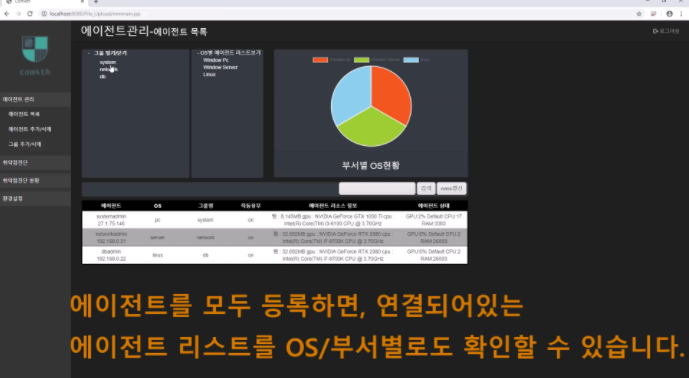Select the db group in tree
This screenshot has height=378, width=689.
point(103,76)
